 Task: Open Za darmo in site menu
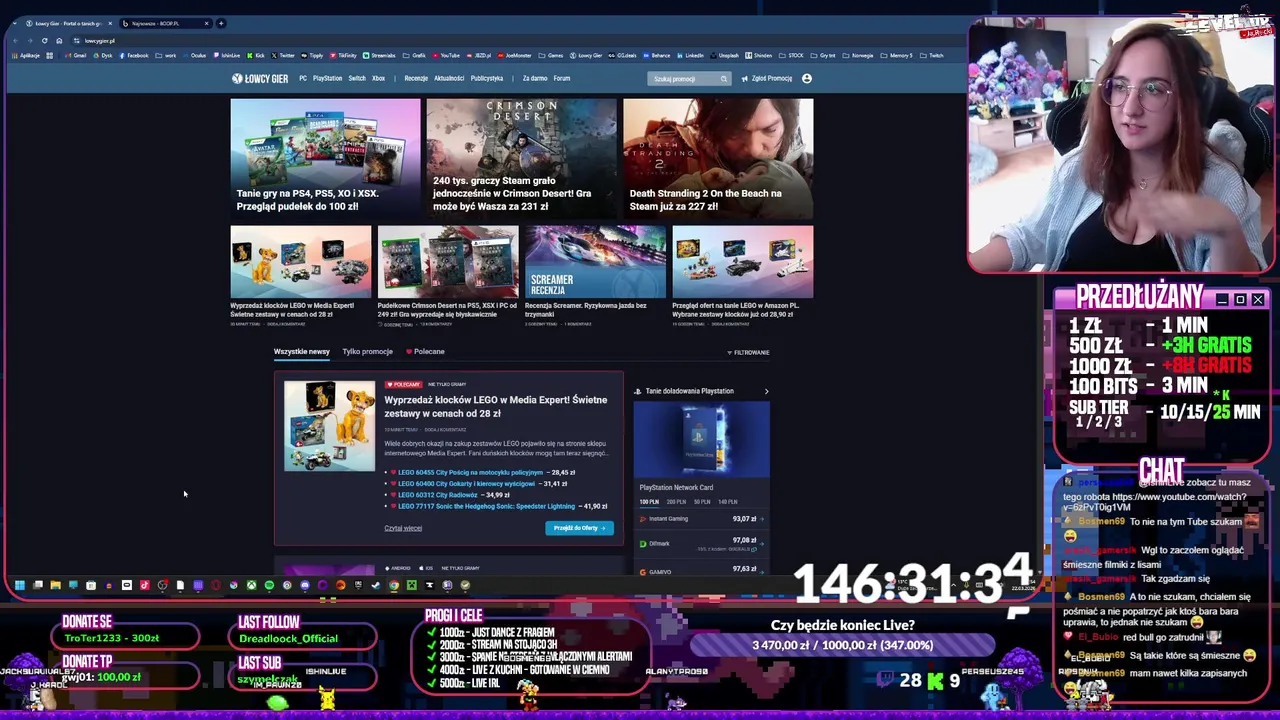(535, 78)
